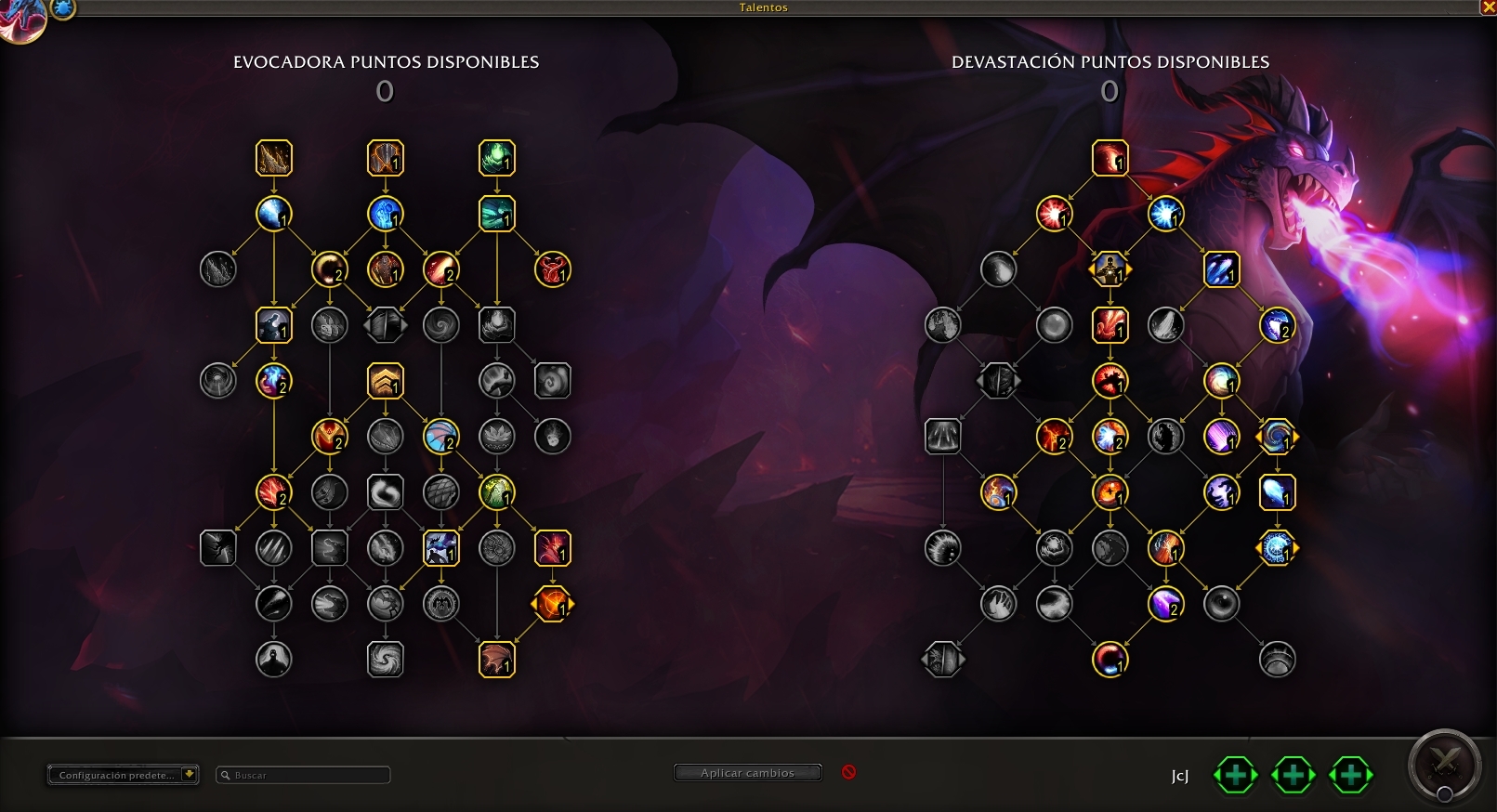Choose the orange fire choice node with arrows
The width and height of the screenshot is (1497, 812).
click(553, 604)
